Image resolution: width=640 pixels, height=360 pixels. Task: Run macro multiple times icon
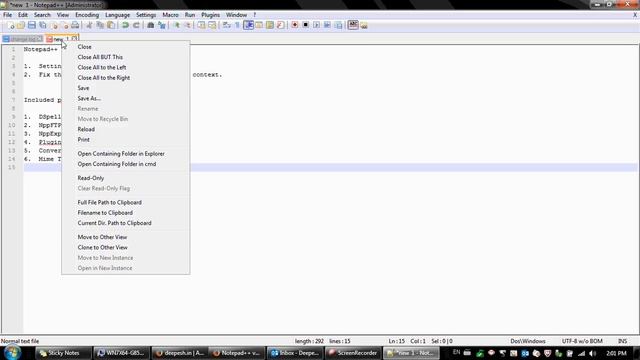[x=327, y=25]
